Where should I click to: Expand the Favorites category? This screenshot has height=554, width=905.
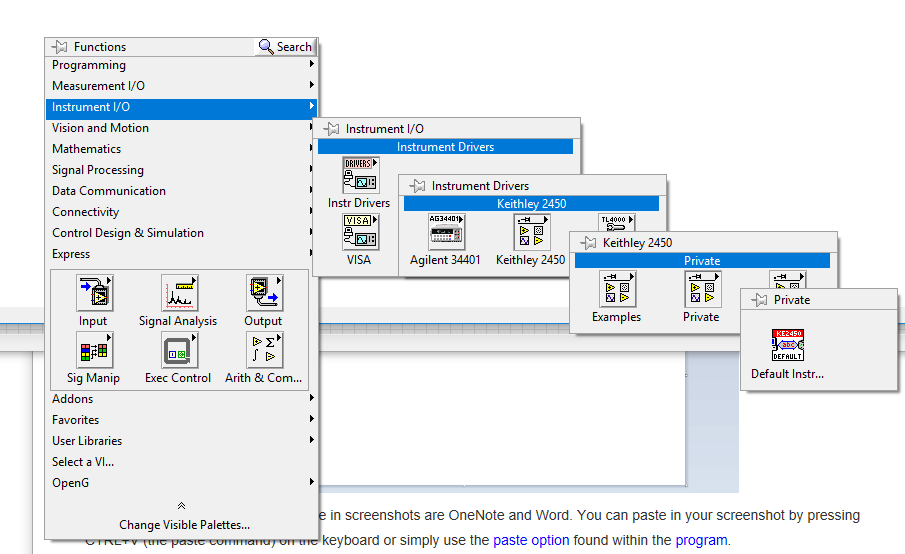[181, 420]
